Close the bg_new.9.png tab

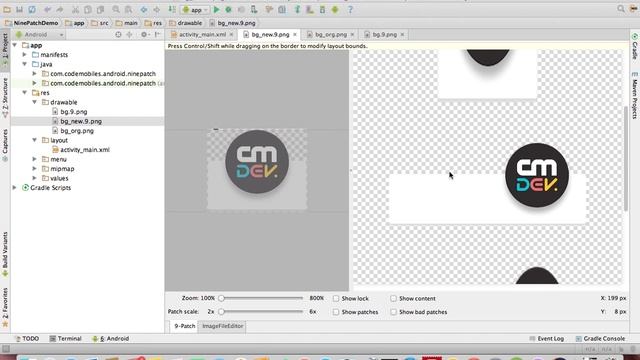(295, 35)
